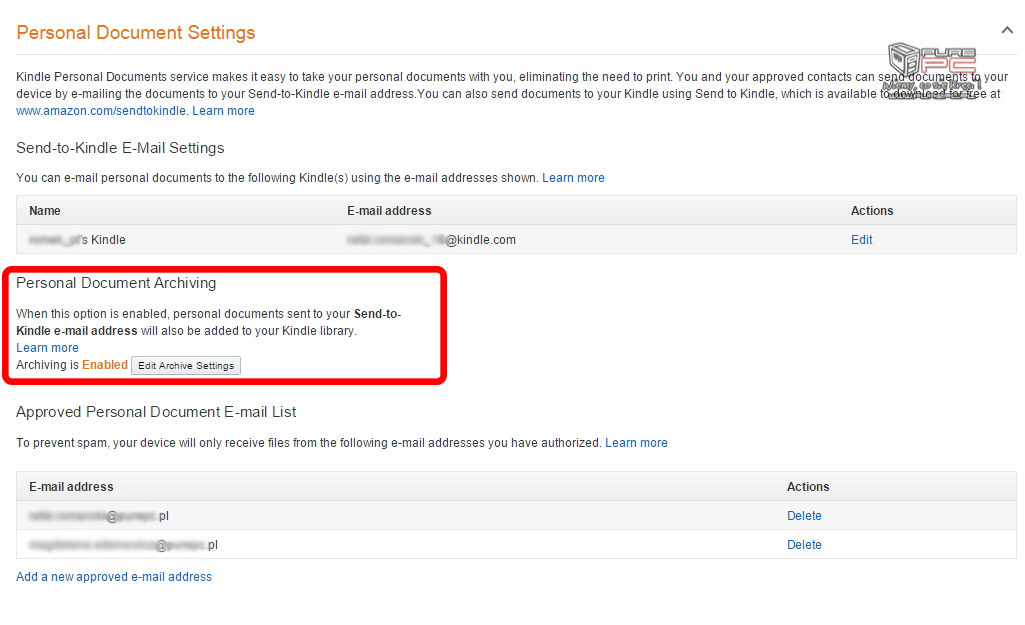This screenshot has height=625, width=1025.
Task: Select the @kindle.com e-mail address text
Action: tap(431, 240)
